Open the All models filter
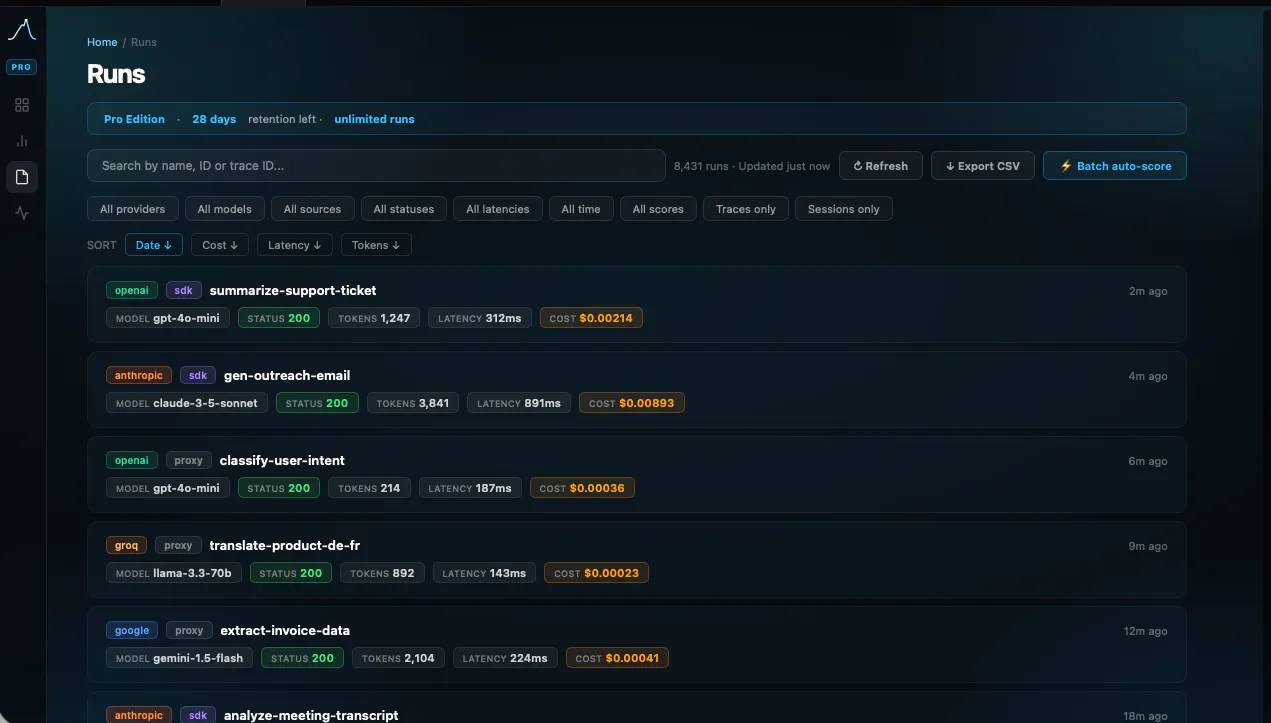The image size is (1271, 723). (225, 209)
